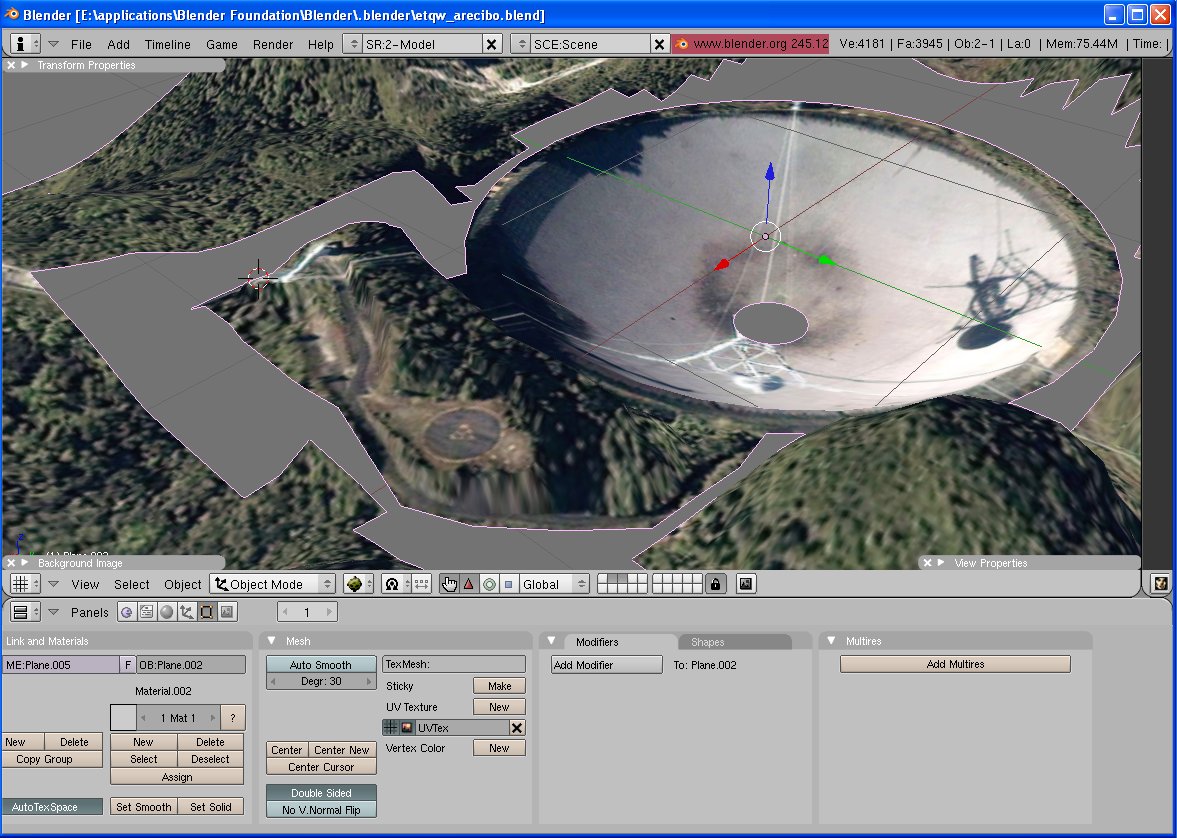This screenshot has height=838, width=1177.
Task: Open the Object Mode dropdown
Action: pos(273,584)
